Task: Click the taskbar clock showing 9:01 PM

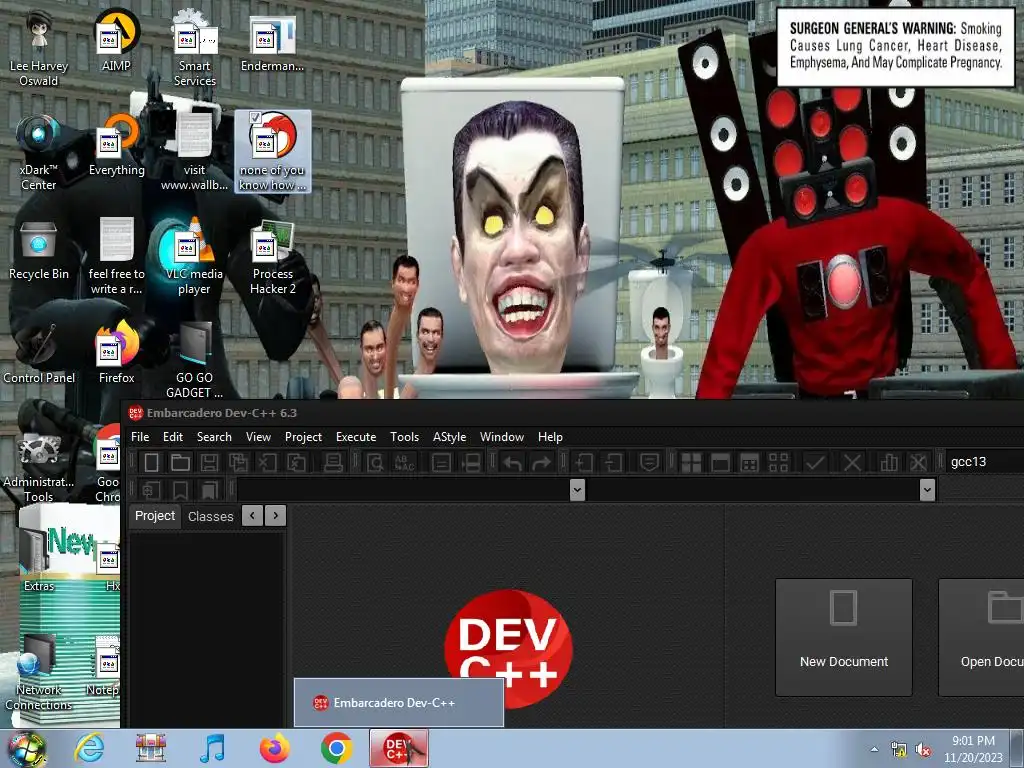Action: pos(973,749)
